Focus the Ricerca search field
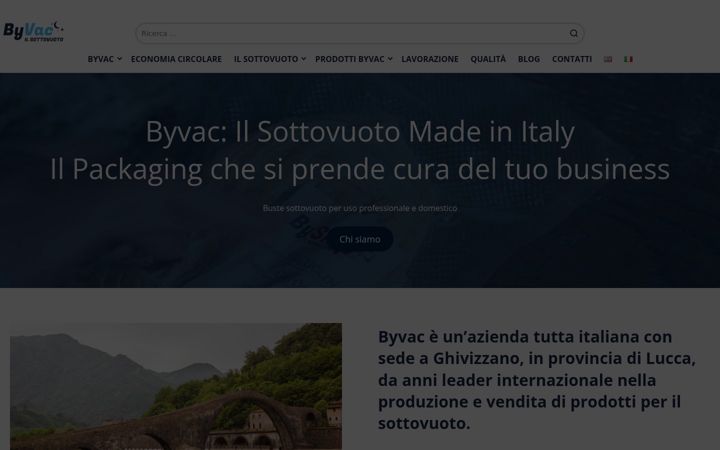Image resolution: width=720 pixels, height=450 pixels. (351, 34)
